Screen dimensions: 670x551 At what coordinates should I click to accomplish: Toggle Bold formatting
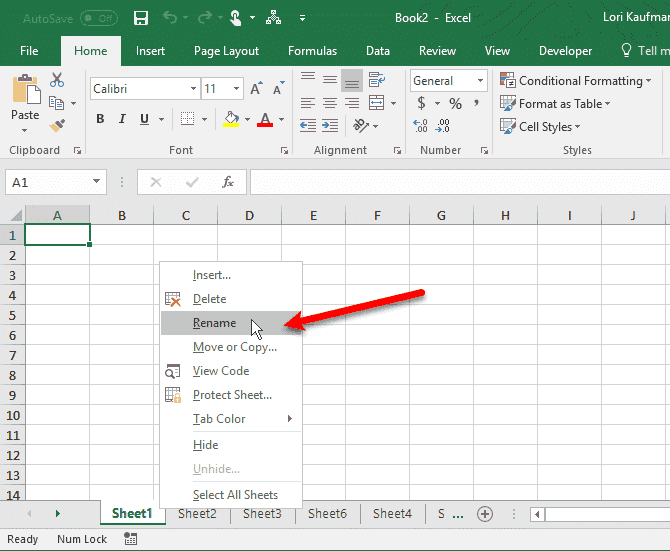coord(100,119)
